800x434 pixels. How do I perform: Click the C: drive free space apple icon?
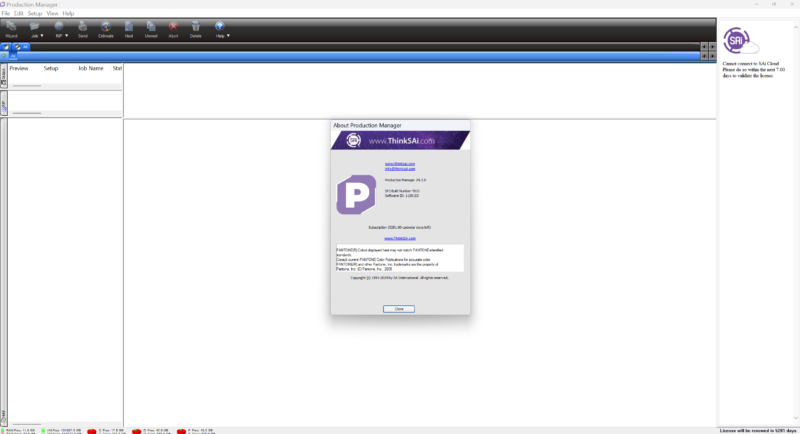(92, 431)
